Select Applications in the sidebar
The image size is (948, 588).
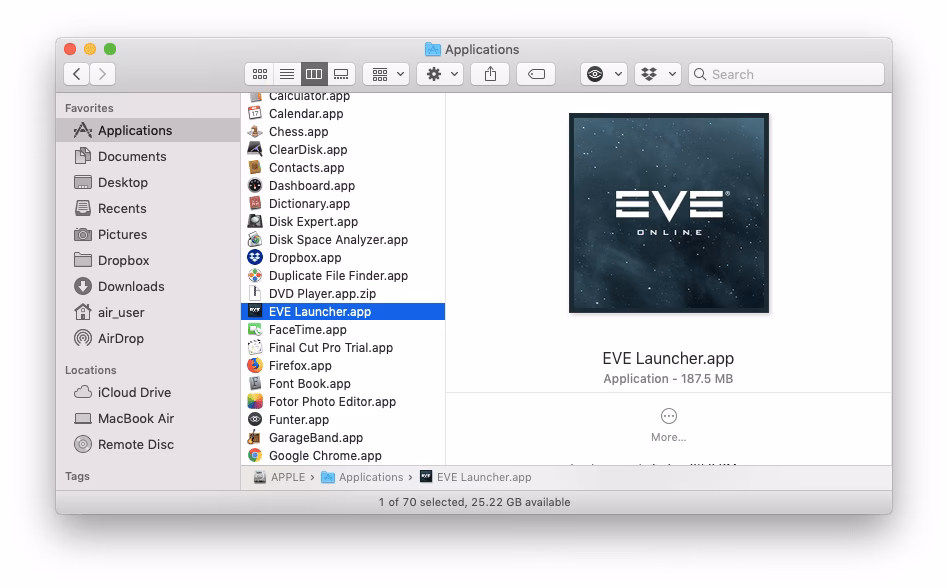[148, 130]
